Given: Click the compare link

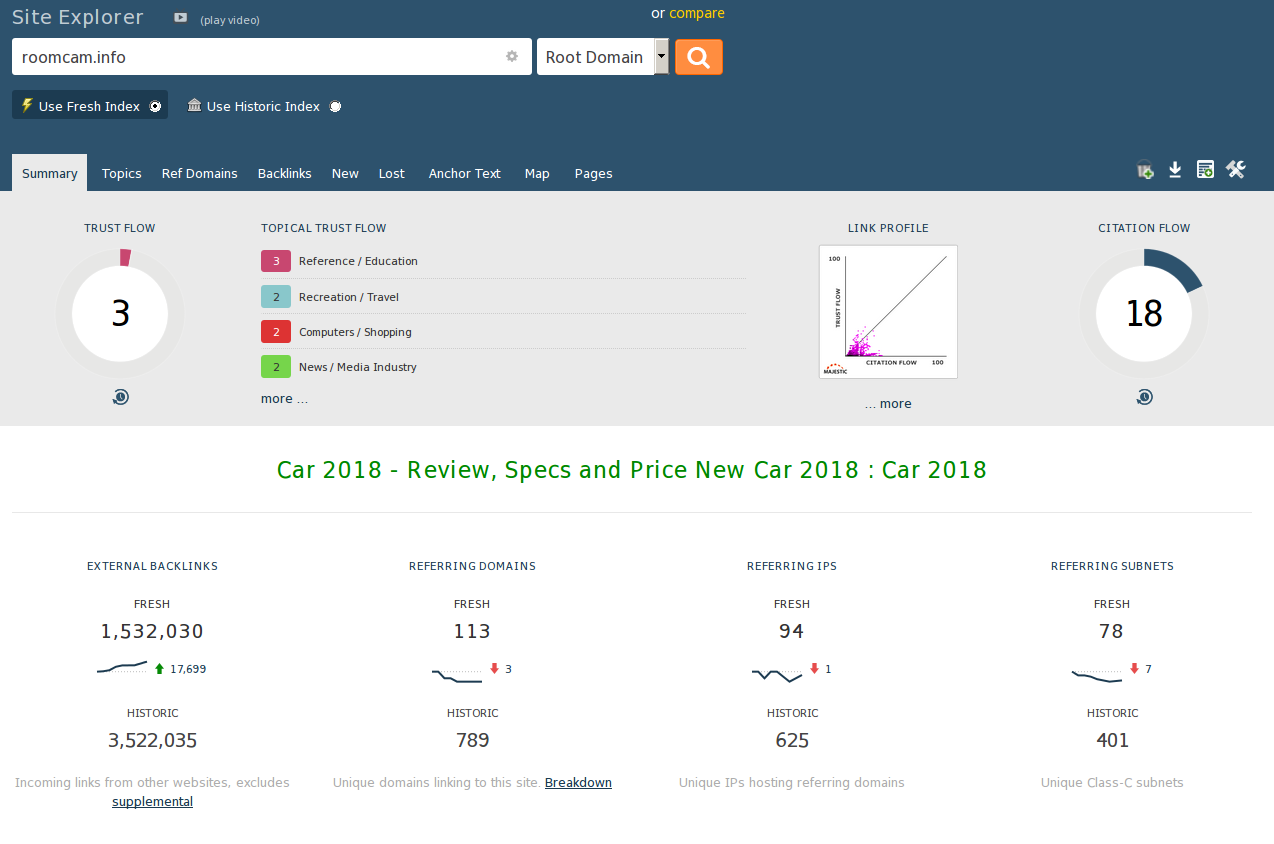Looking at the screenshot, I should (x=697, y=13).
